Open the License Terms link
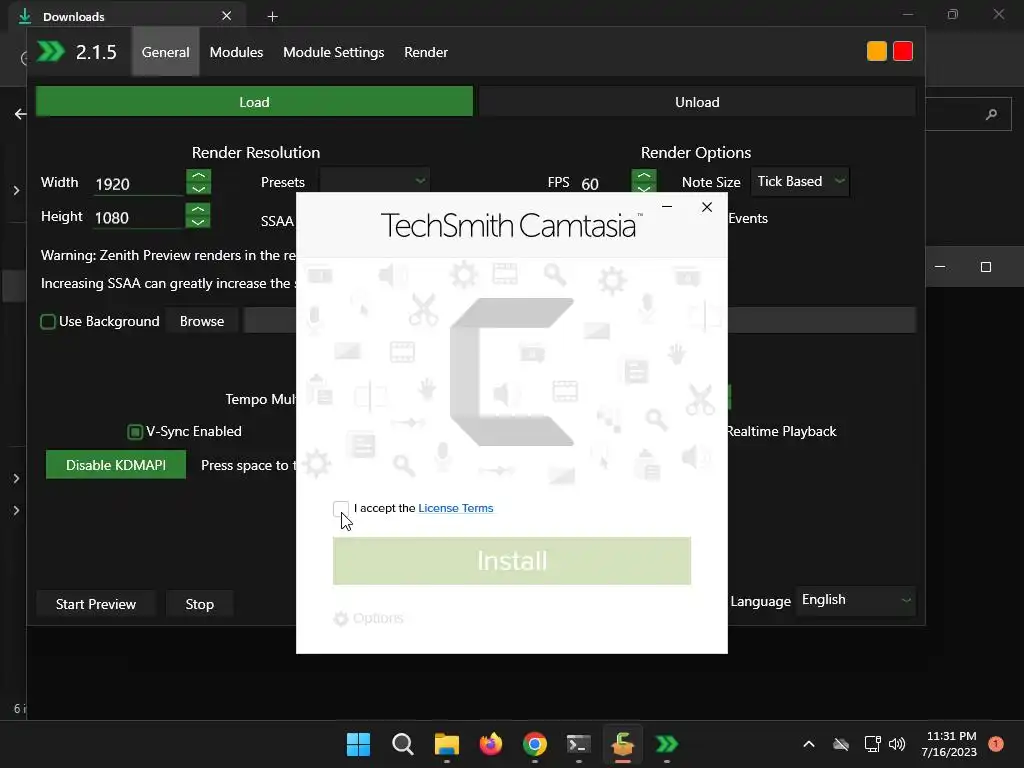Image resolution: width=1024 pixels, height=768 pixels. (x=456, y=508)
